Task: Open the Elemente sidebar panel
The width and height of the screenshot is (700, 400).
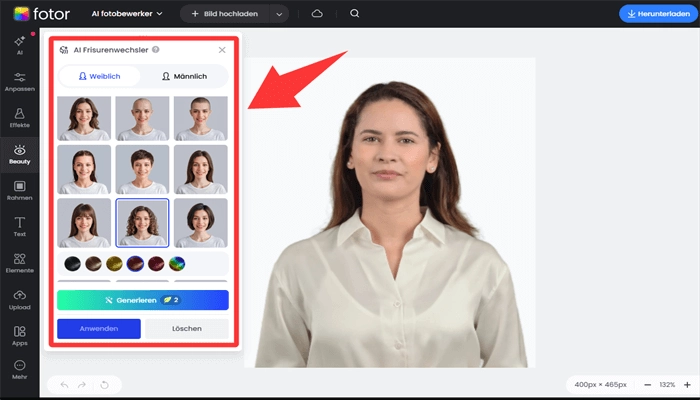Action: point(20,263)
